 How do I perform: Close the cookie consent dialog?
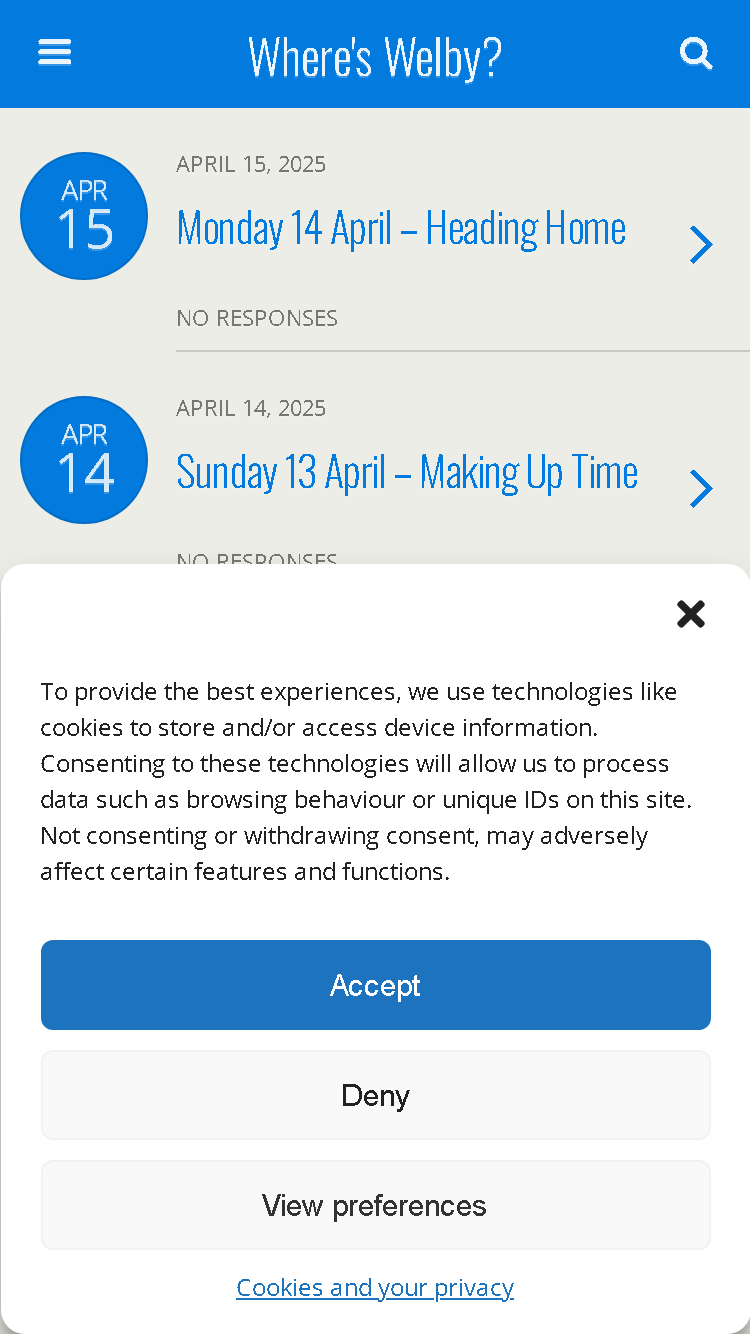691,613
